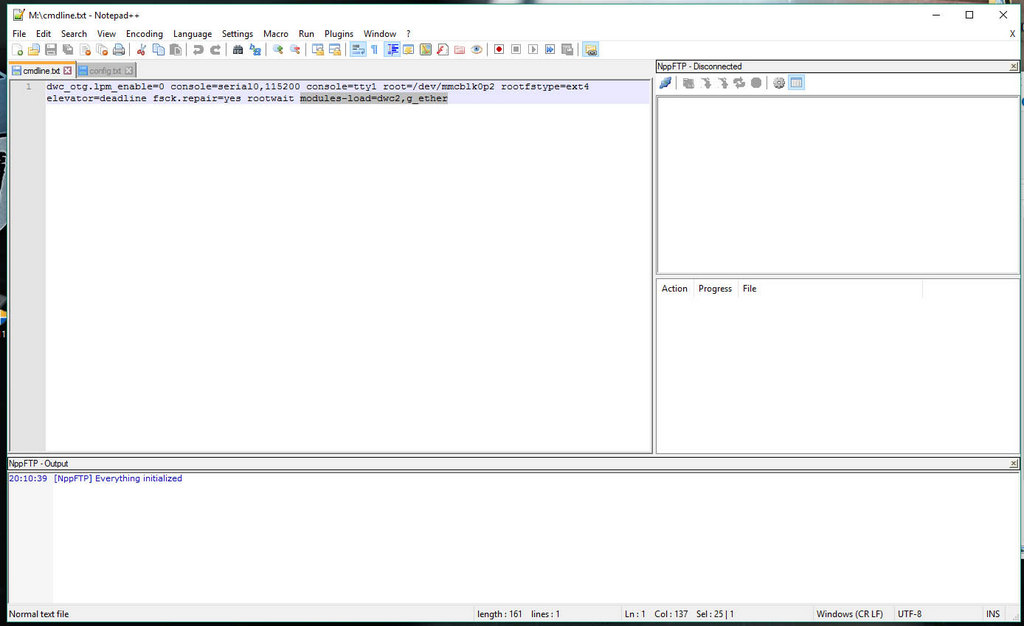Toggle show all characters pilcrow icon
Viewport: 1024px width, 626px height.
(374, 49)
